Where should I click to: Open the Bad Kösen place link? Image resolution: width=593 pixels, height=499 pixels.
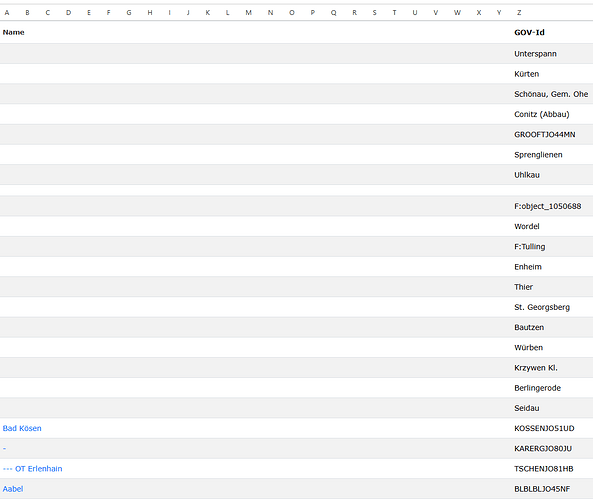[22, 428]
